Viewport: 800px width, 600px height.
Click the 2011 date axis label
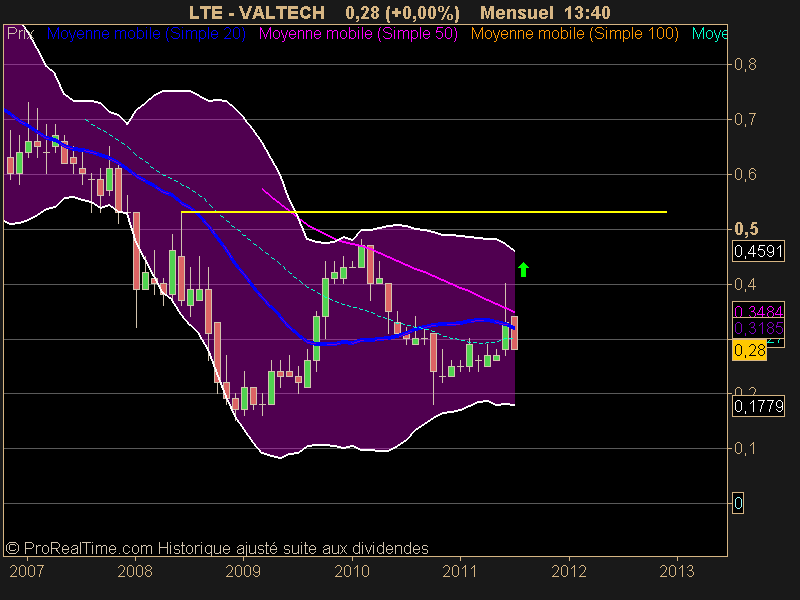tap(460, 571)
